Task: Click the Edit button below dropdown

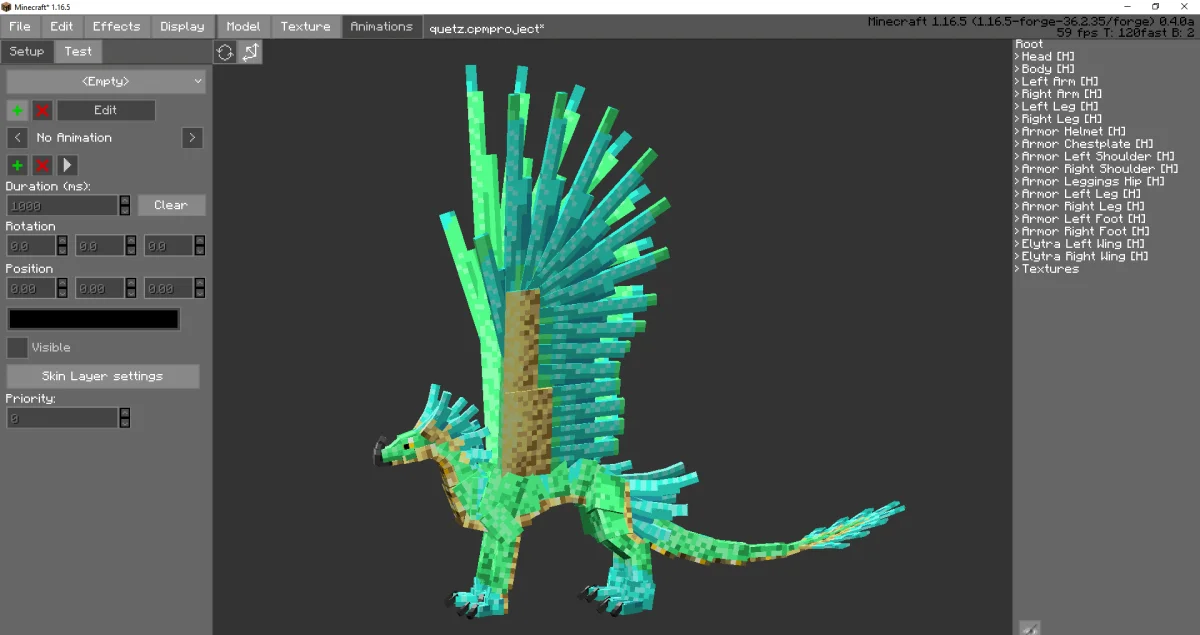Action: [106, 110]
